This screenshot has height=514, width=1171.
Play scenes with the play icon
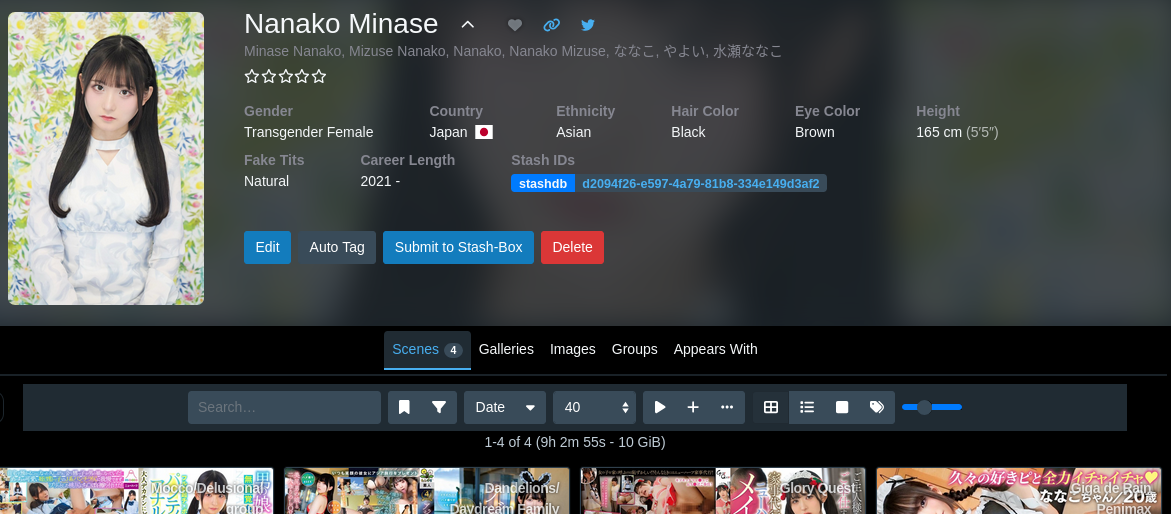(x=660, y=407)
